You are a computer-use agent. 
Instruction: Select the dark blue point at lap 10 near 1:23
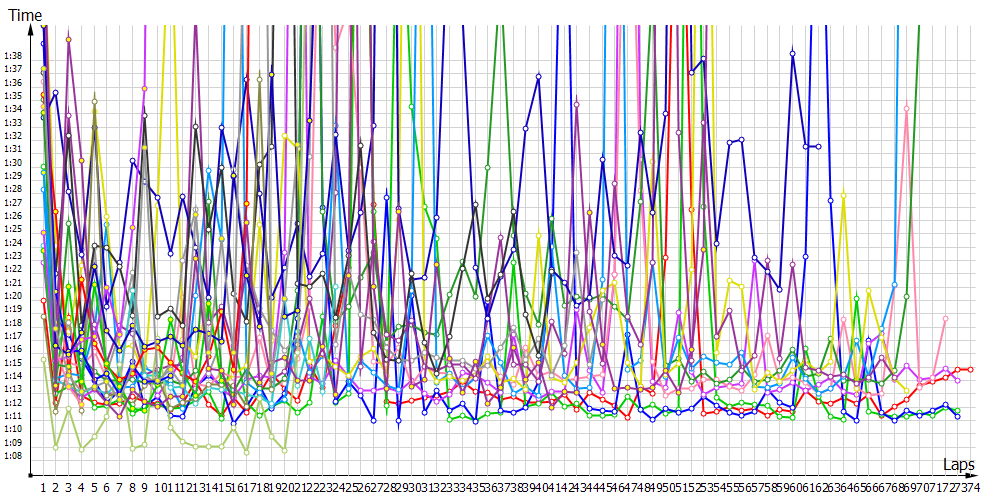click(170, 254)
